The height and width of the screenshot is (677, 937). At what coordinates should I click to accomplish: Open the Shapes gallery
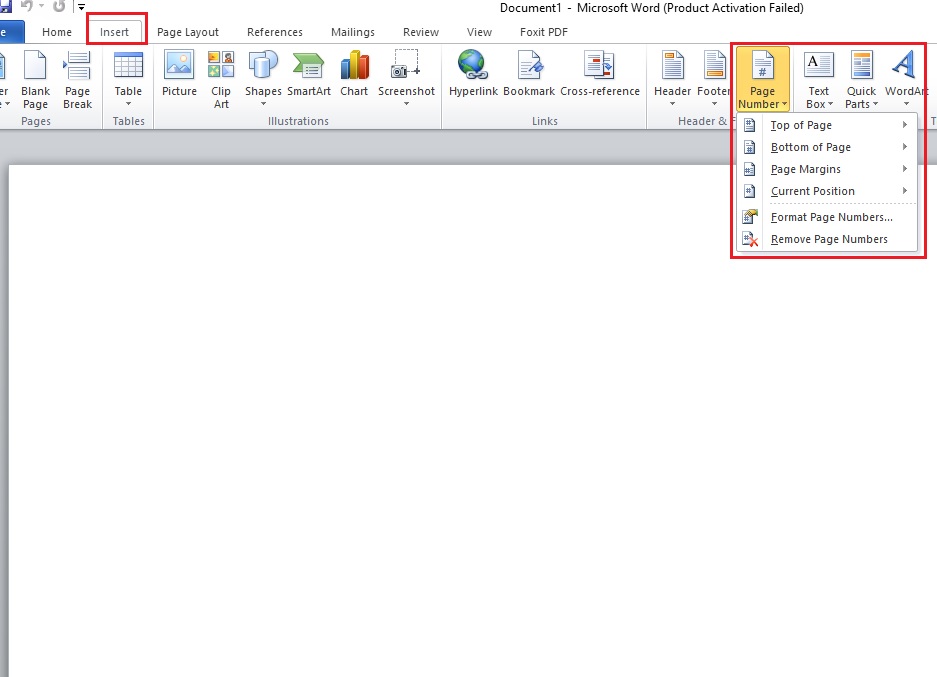pyautogui.click(x=263, y=80)
